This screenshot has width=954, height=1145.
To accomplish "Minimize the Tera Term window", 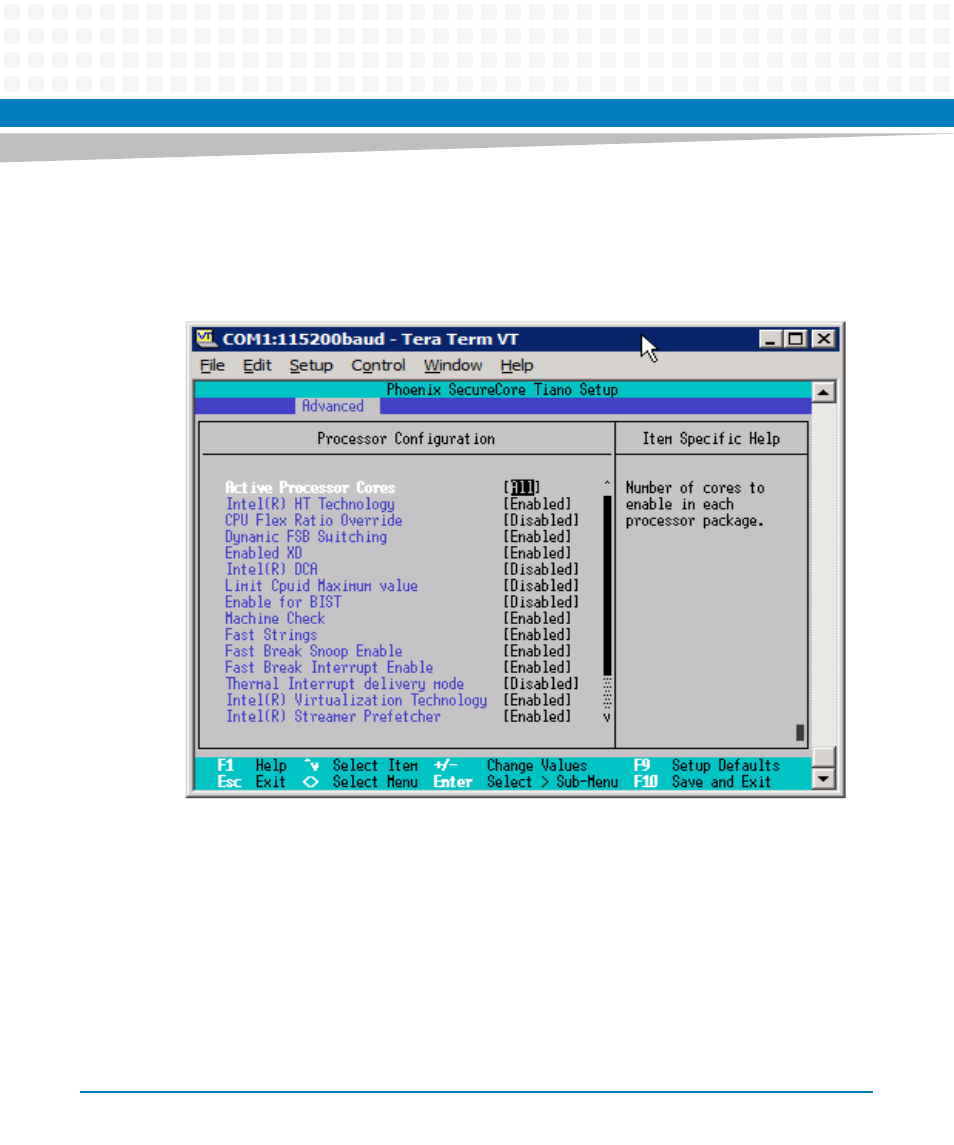I will (769, 339).
